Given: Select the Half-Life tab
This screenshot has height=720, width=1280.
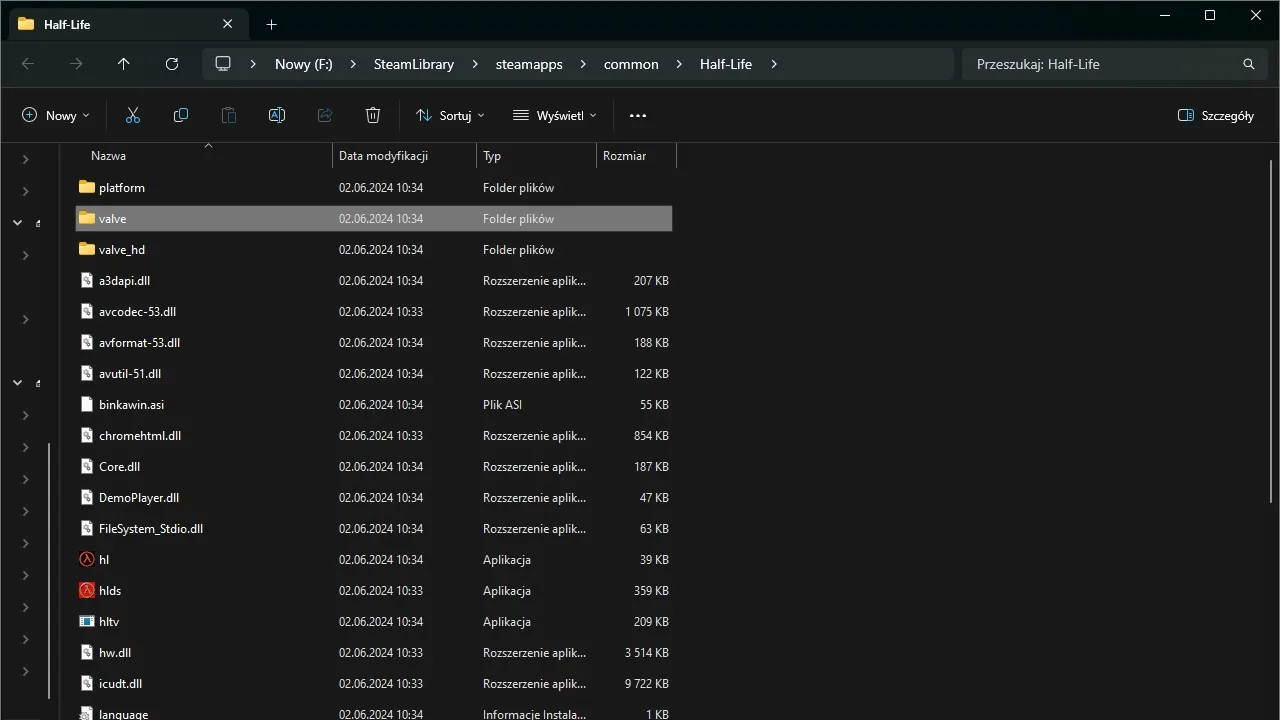Looking at the screenshot, I should coord(126,24).
